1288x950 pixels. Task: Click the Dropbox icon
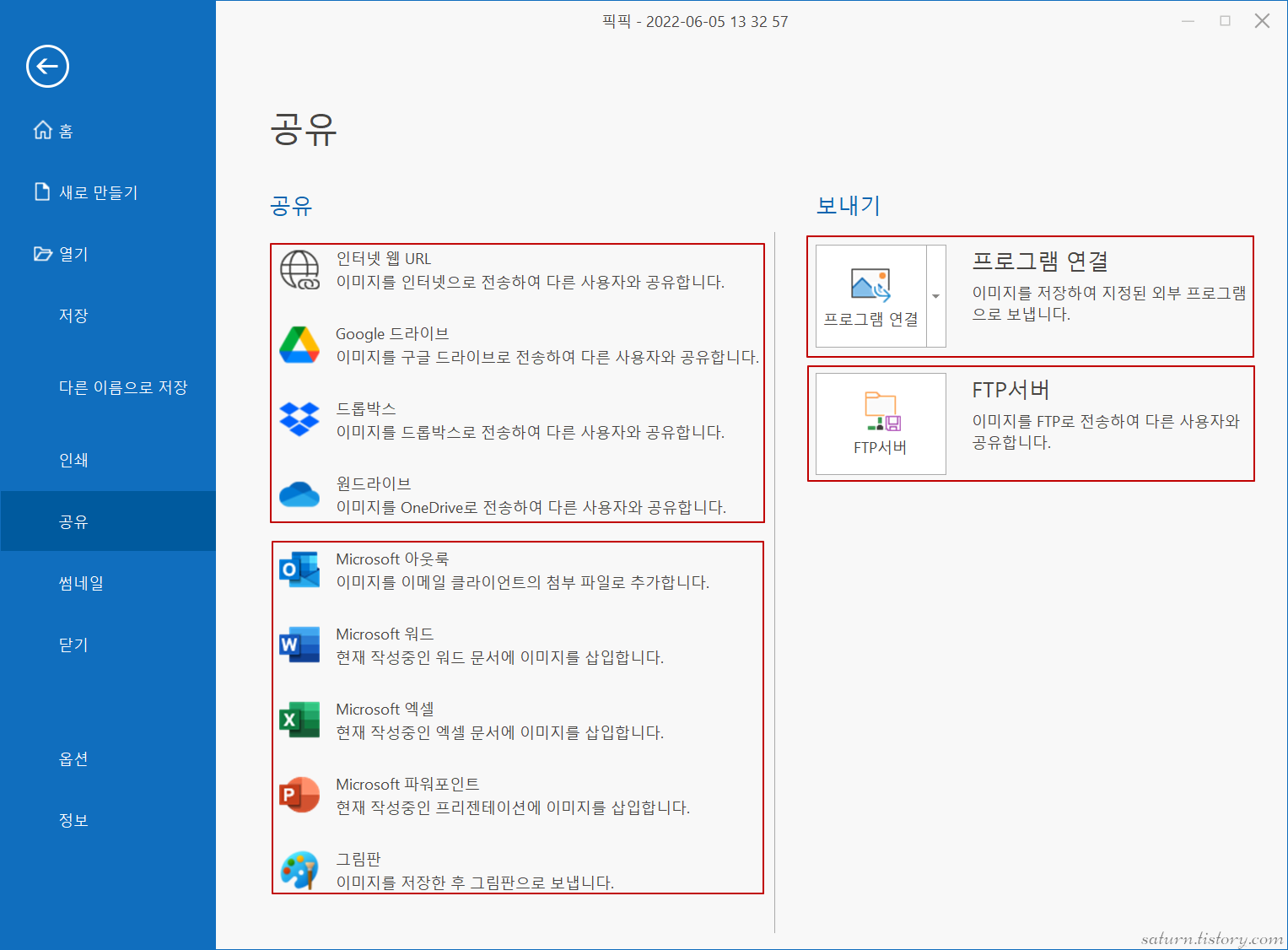[x=299, y=419]
